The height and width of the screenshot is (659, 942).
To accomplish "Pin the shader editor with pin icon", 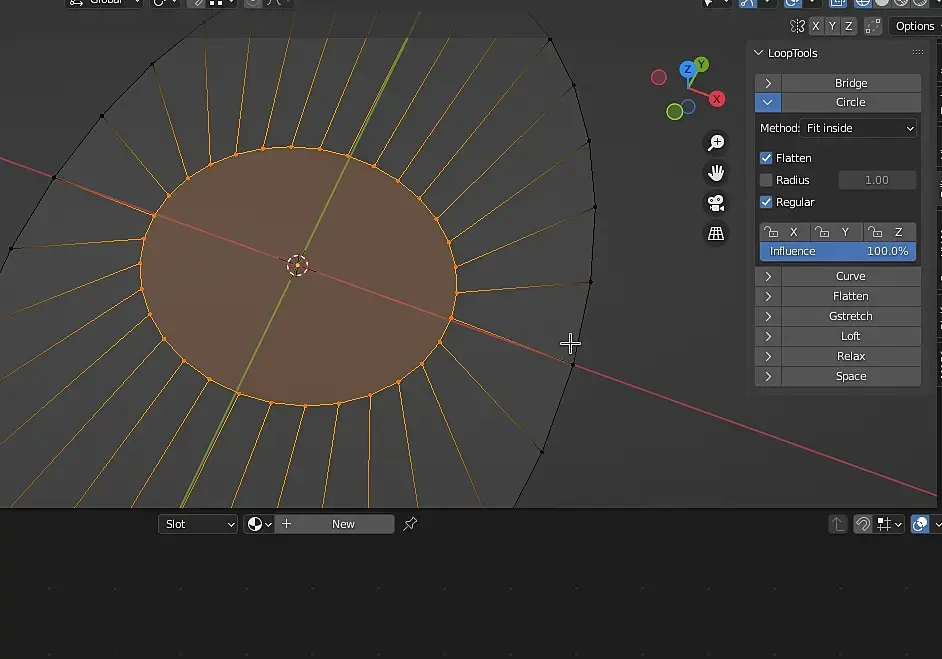I will (x=410, y=524).
